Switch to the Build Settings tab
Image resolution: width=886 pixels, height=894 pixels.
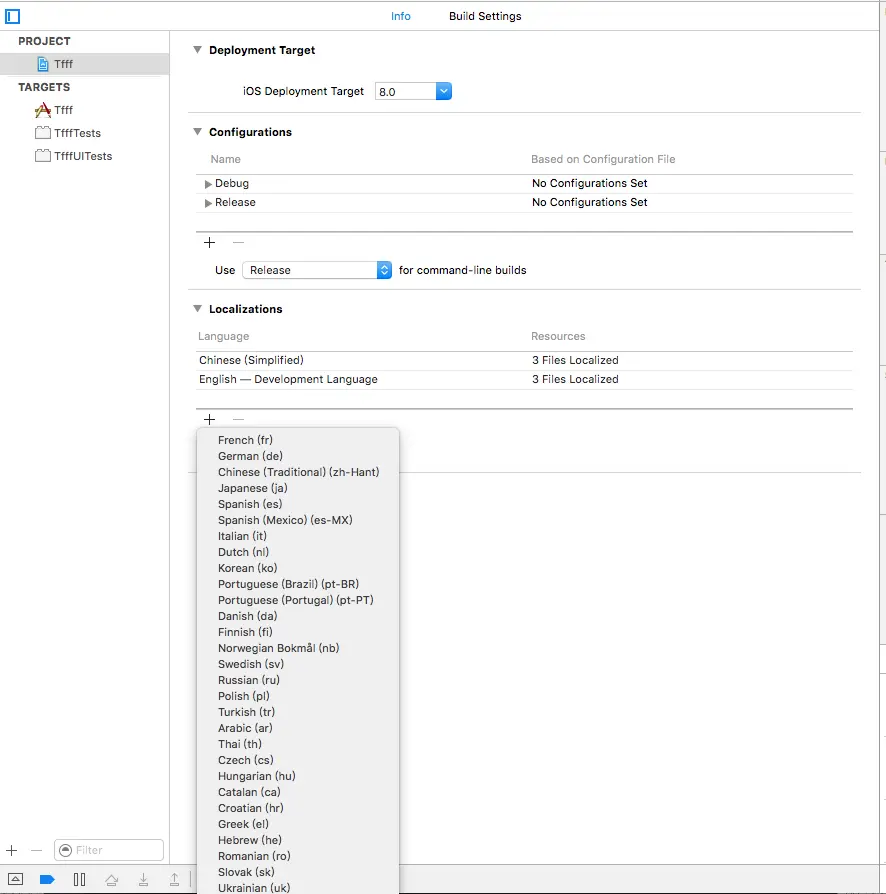(485, 16)
